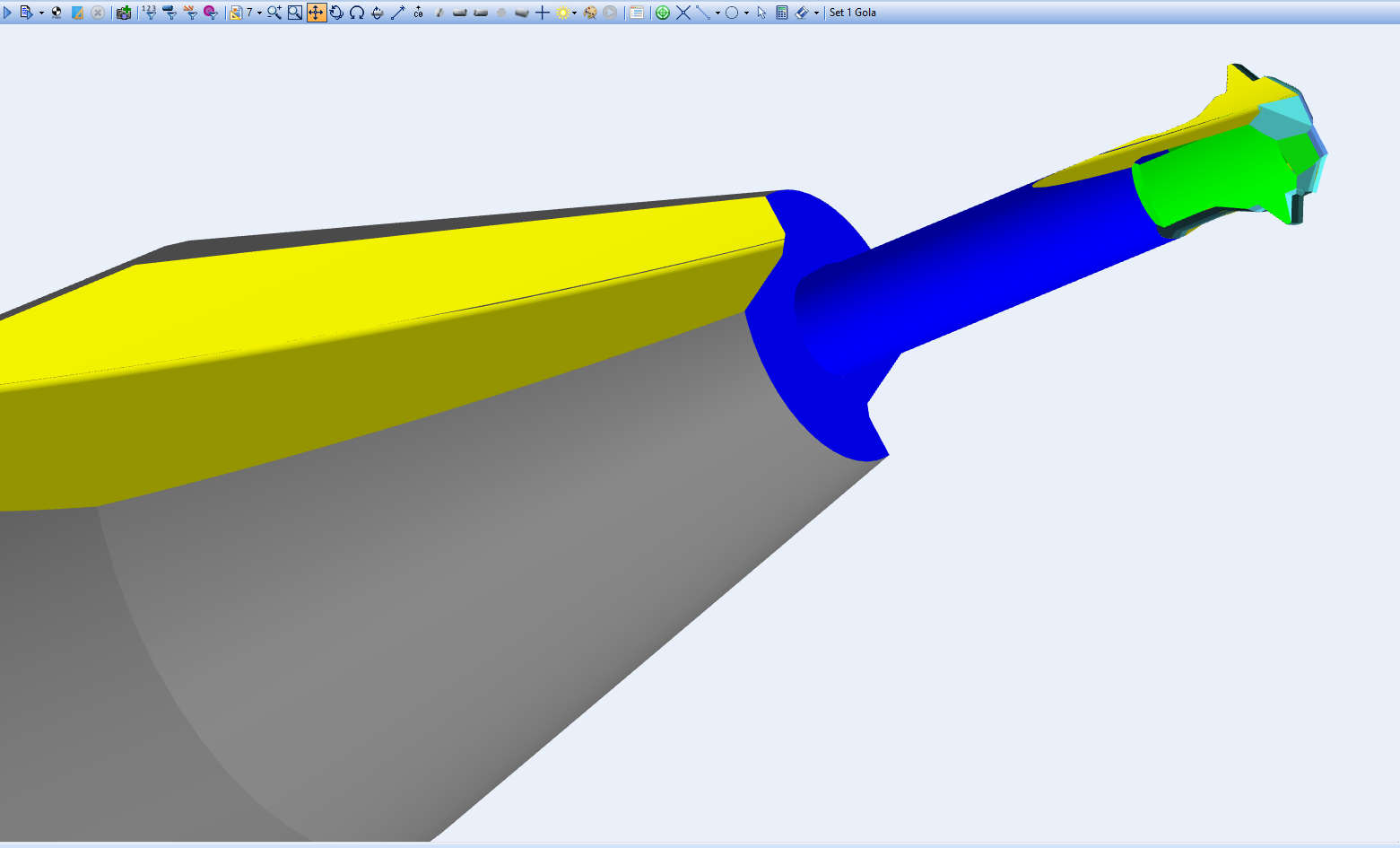1400x848 pixels.
Task: Click the measure distance arrow tool
Action: pos(398,13)
